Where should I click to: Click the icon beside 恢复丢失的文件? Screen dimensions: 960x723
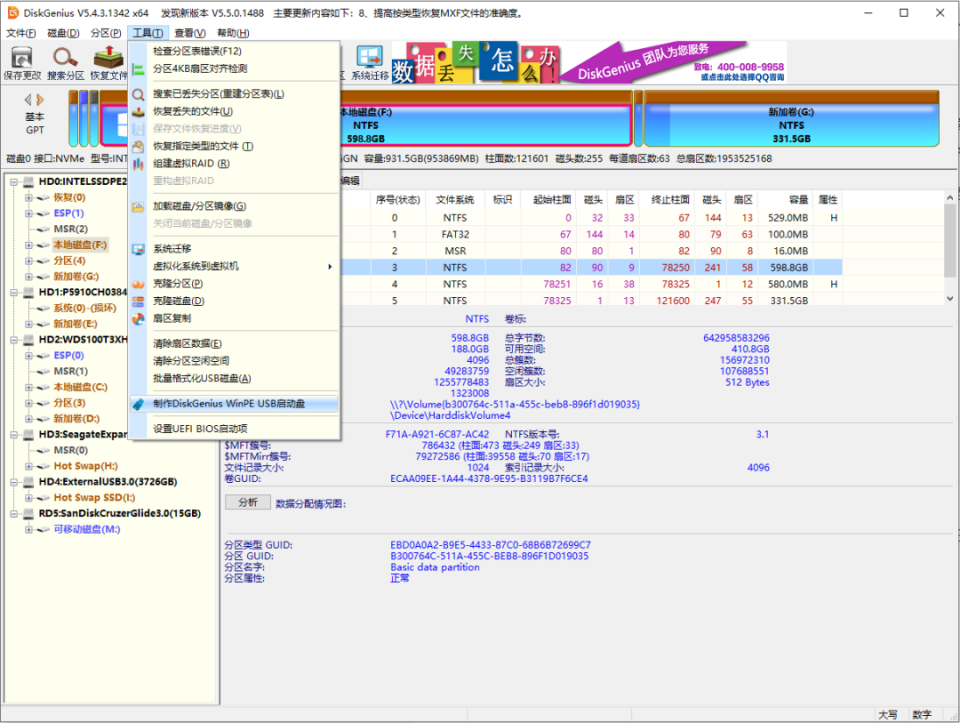click(139, 111)
